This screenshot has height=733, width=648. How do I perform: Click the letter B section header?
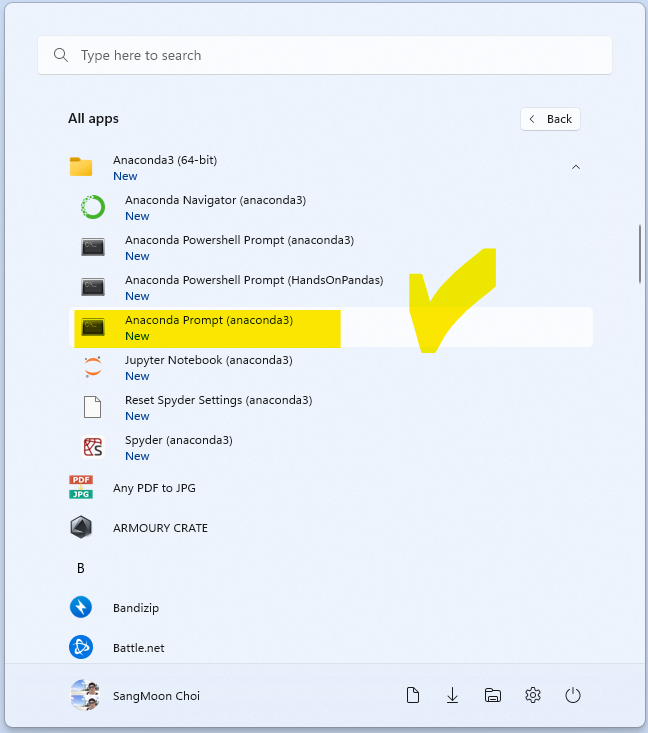point(81,568)
